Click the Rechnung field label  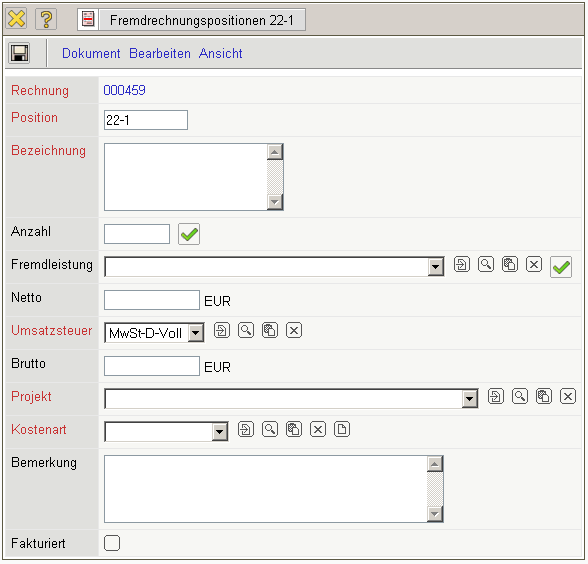[x=40, y=90]
